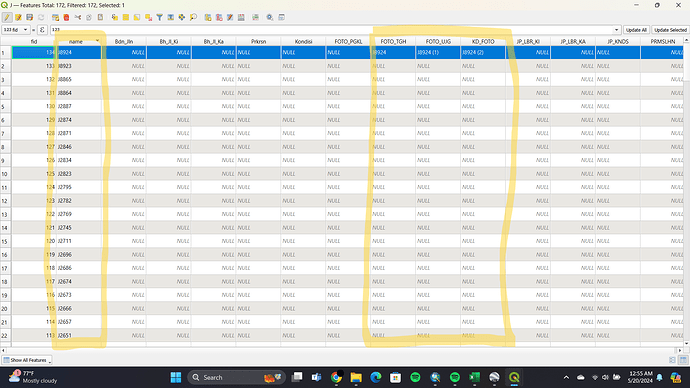The width and height of the screenshot is (690, 388).
Task: Open File Explorer from the taskbar
Action: click(x=356, y=377)
